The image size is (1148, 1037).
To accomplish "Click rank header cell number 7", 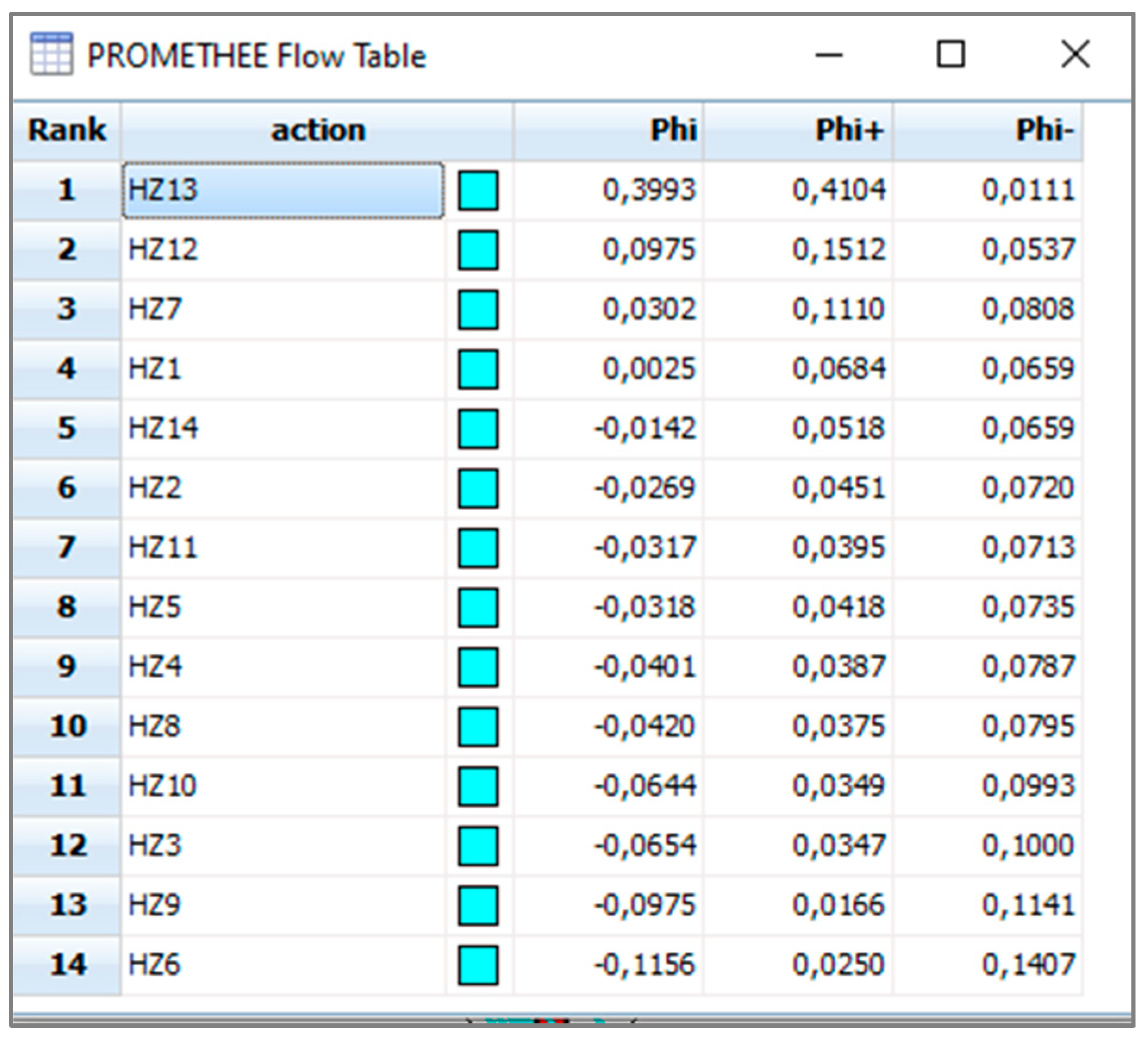I will tap(67, 548).
